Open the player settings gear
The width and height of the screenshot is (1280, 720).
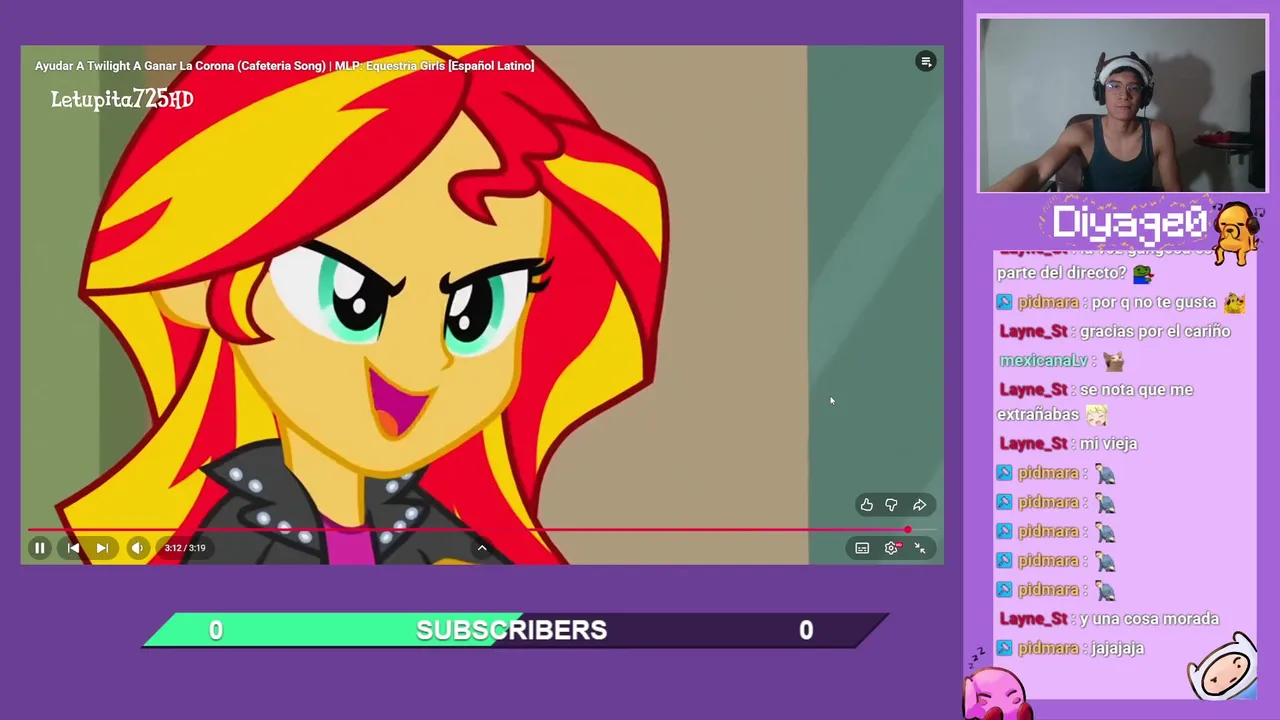point(892,548)
